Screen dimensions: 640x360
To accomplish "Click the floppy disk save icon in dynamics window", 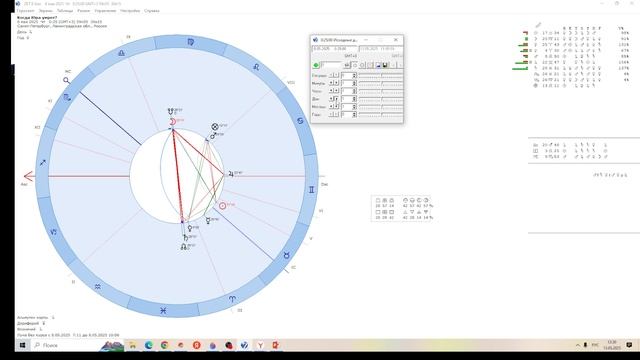I will click(x=385, y=65).
